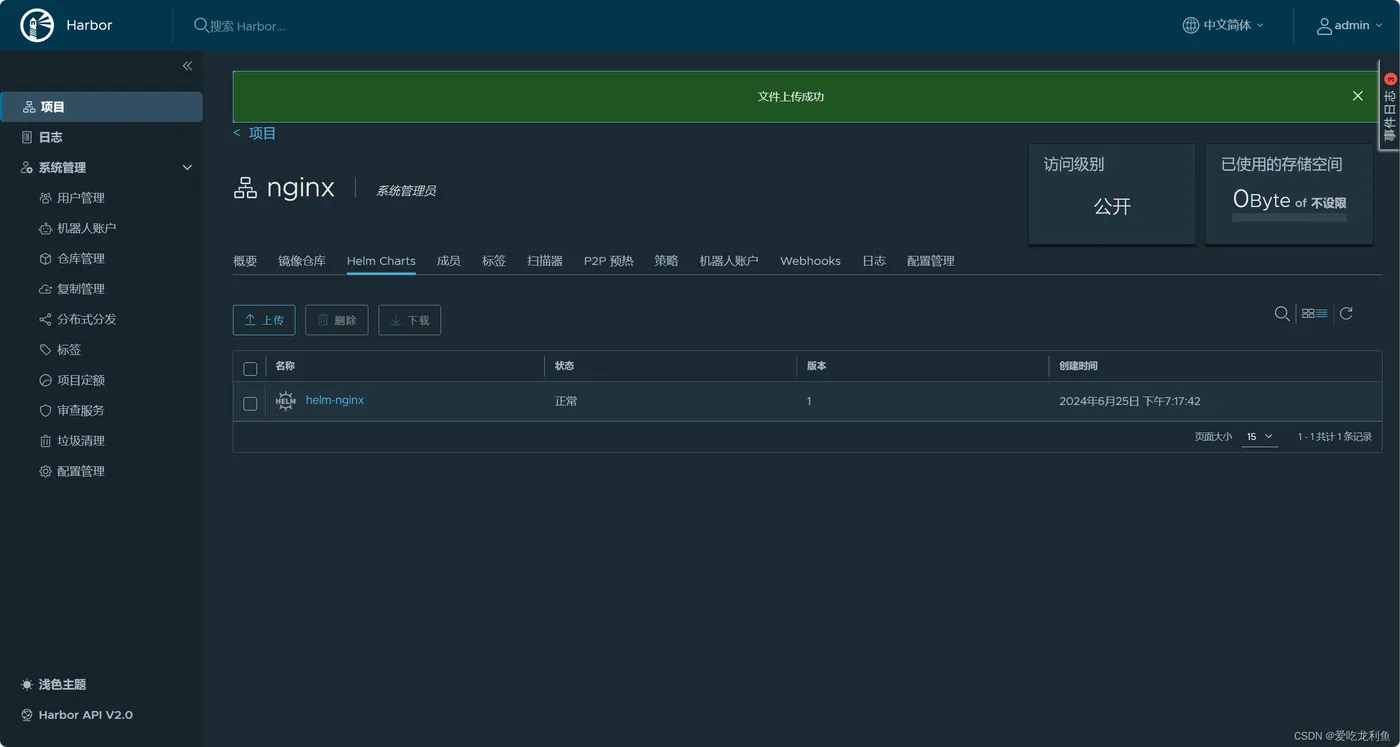Click the 下载 download button
This screenshot has height=747, width=1400.
point(410,320)
